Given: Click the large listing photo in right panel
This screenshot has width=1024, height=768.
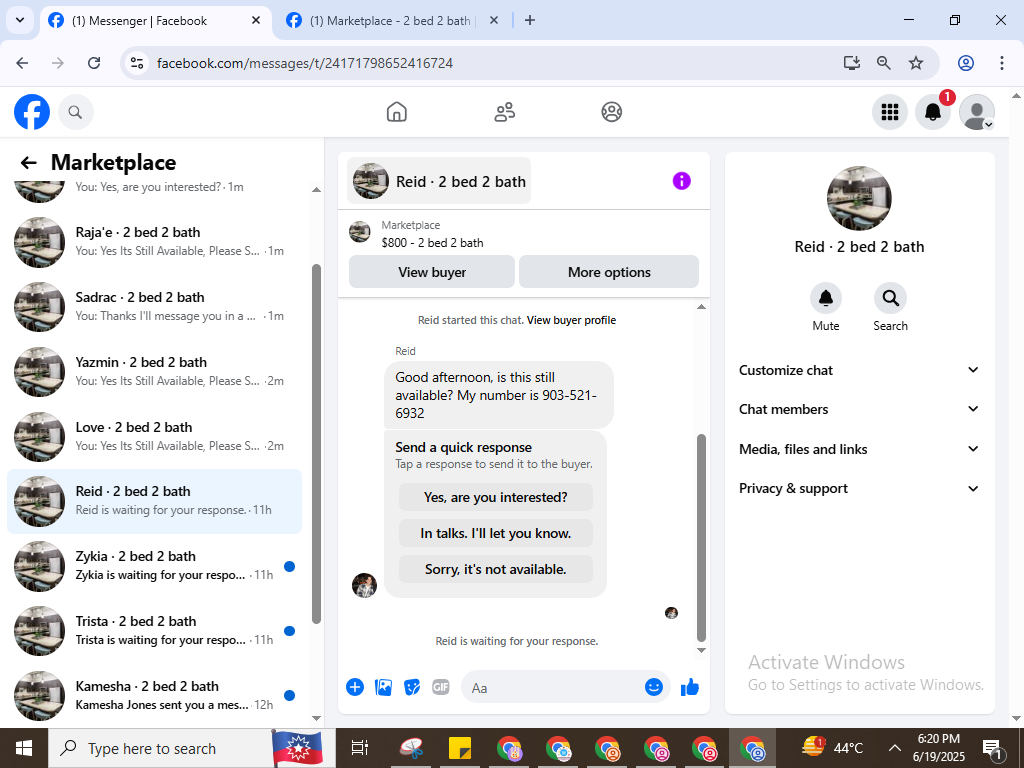Looking at the screenshot, I should (859, 198).
